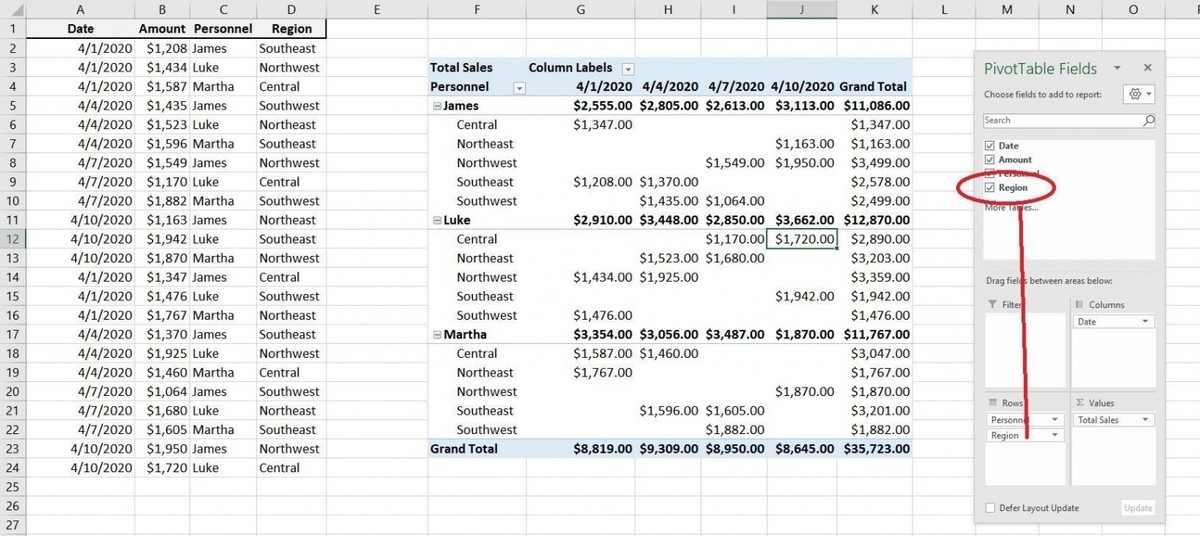
Task: Click the Grand Total value $35,723.00
Action: click(875, 449)
